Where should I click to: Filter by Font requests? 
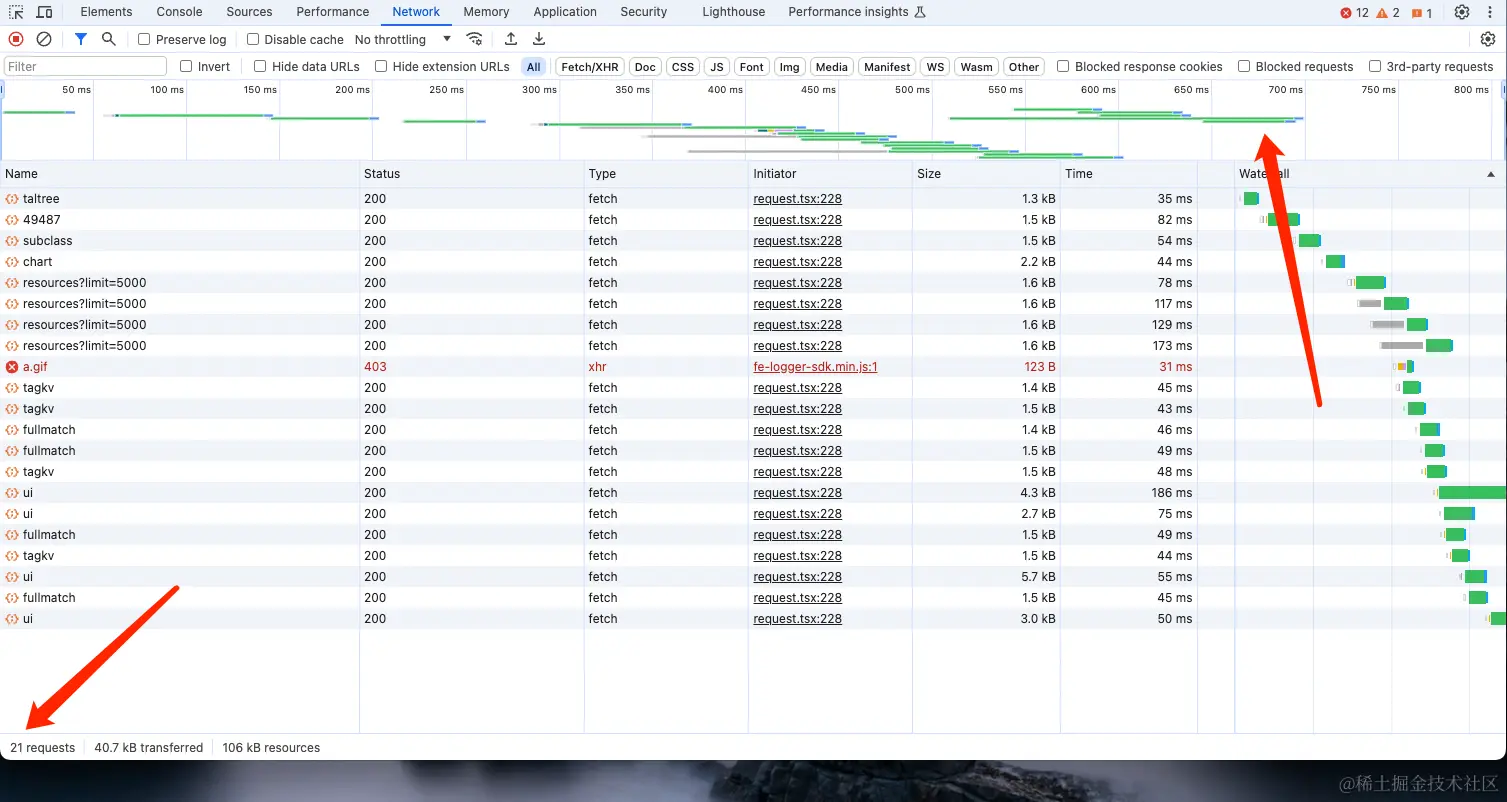tap(752, 67)
